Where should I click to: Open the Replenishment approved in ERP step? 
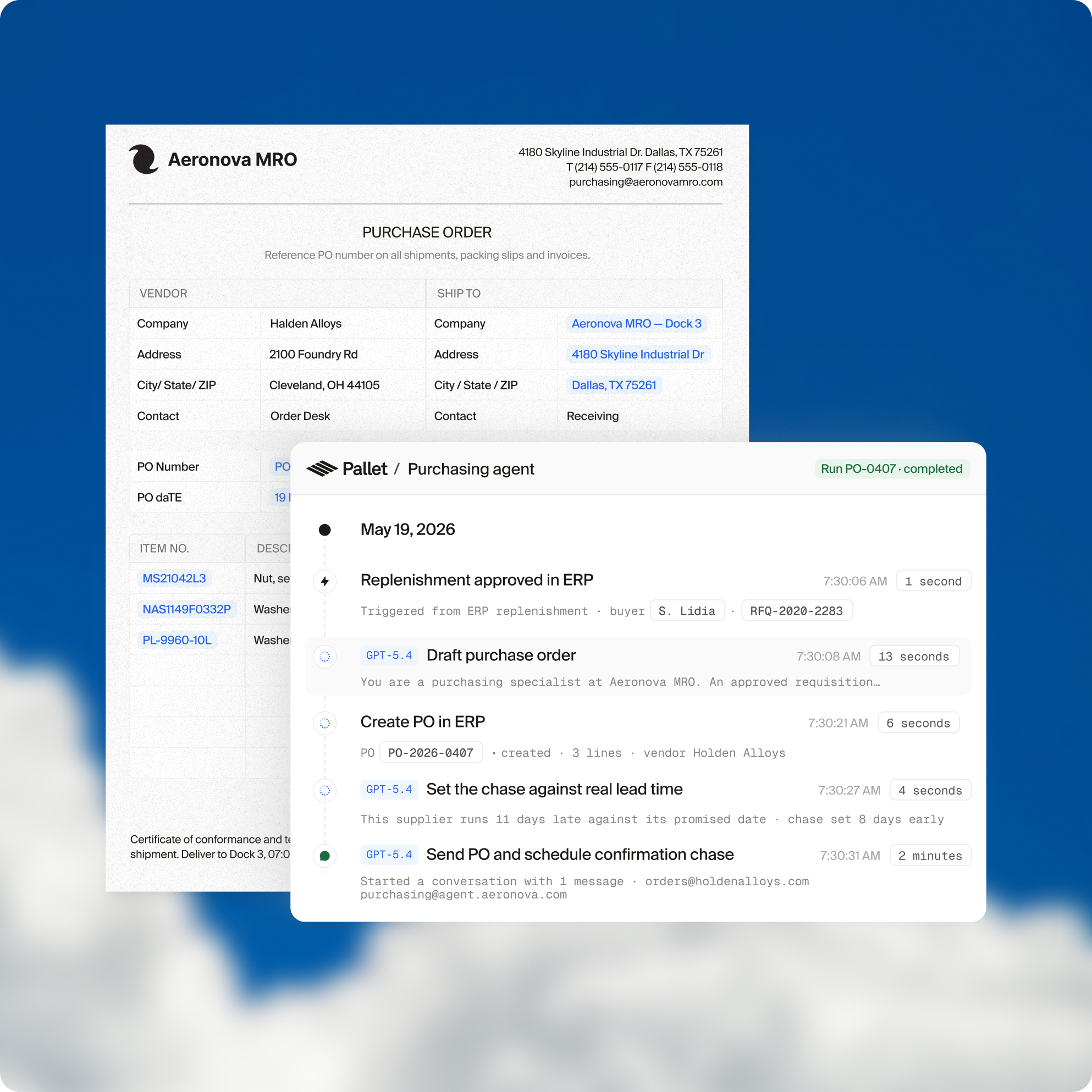click(x=477, y=580)
